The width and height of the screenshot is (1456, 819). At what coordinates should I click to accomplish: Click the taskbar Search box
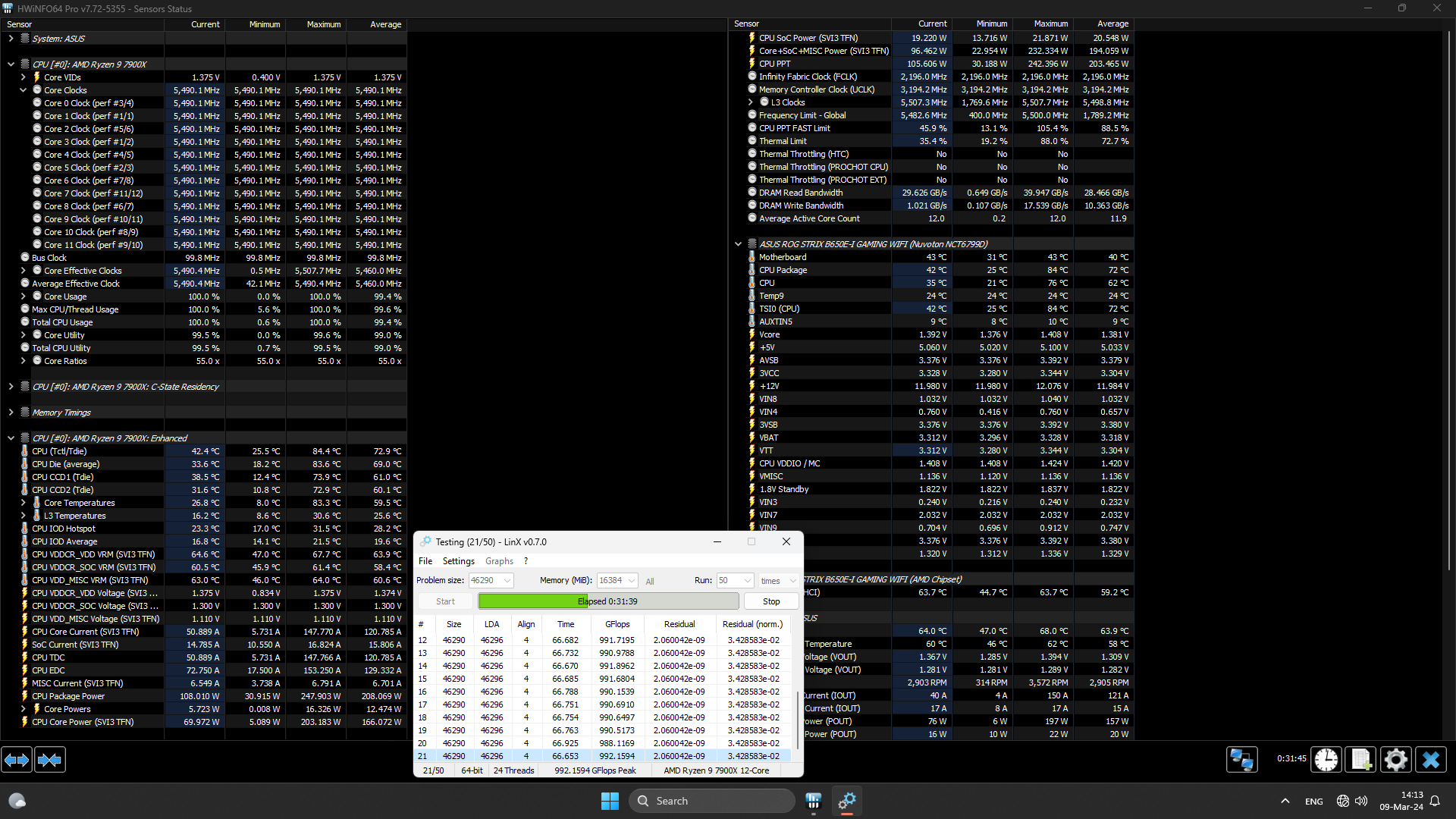[711, 801]
